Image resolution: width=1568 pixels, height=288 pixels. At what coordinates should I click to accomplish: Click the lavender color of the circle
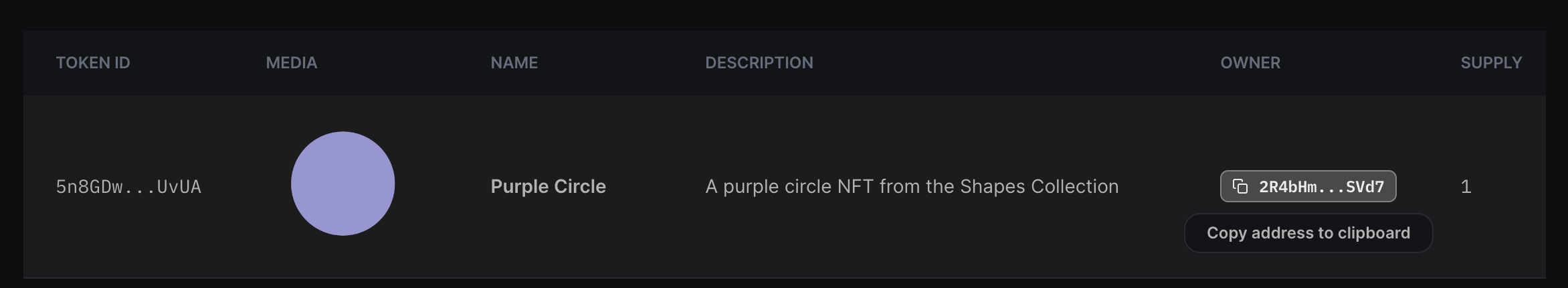tap(342, 184)
